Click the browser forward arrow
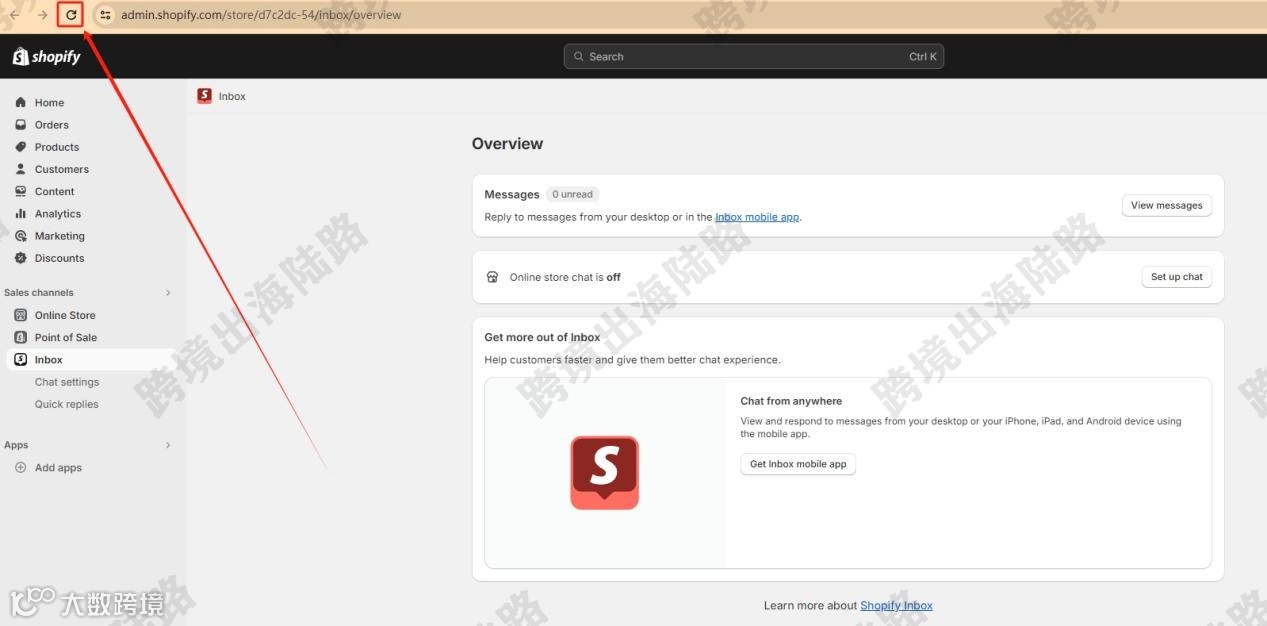Viewport: 1267px width, 626px height. tap(42, 15)
